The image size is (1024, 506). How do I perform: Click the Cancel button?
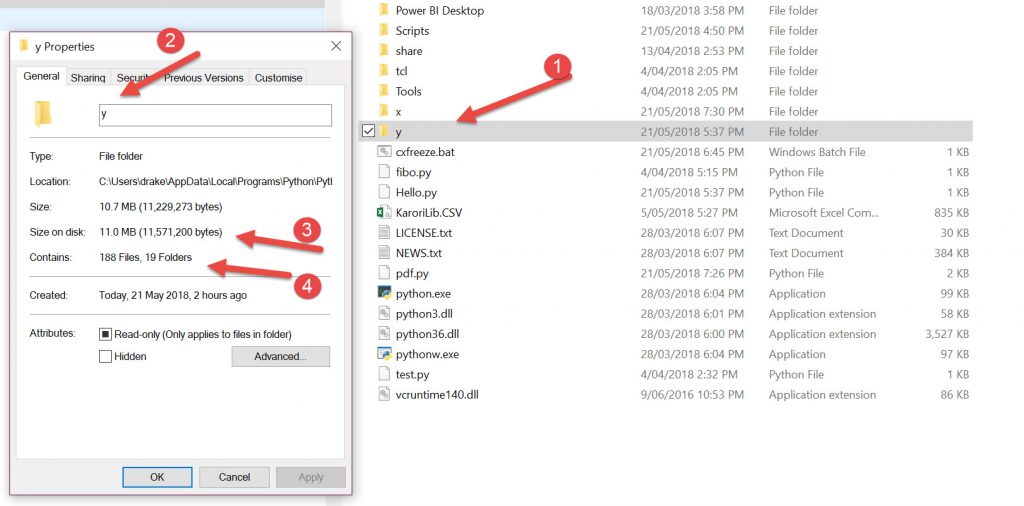234,477
